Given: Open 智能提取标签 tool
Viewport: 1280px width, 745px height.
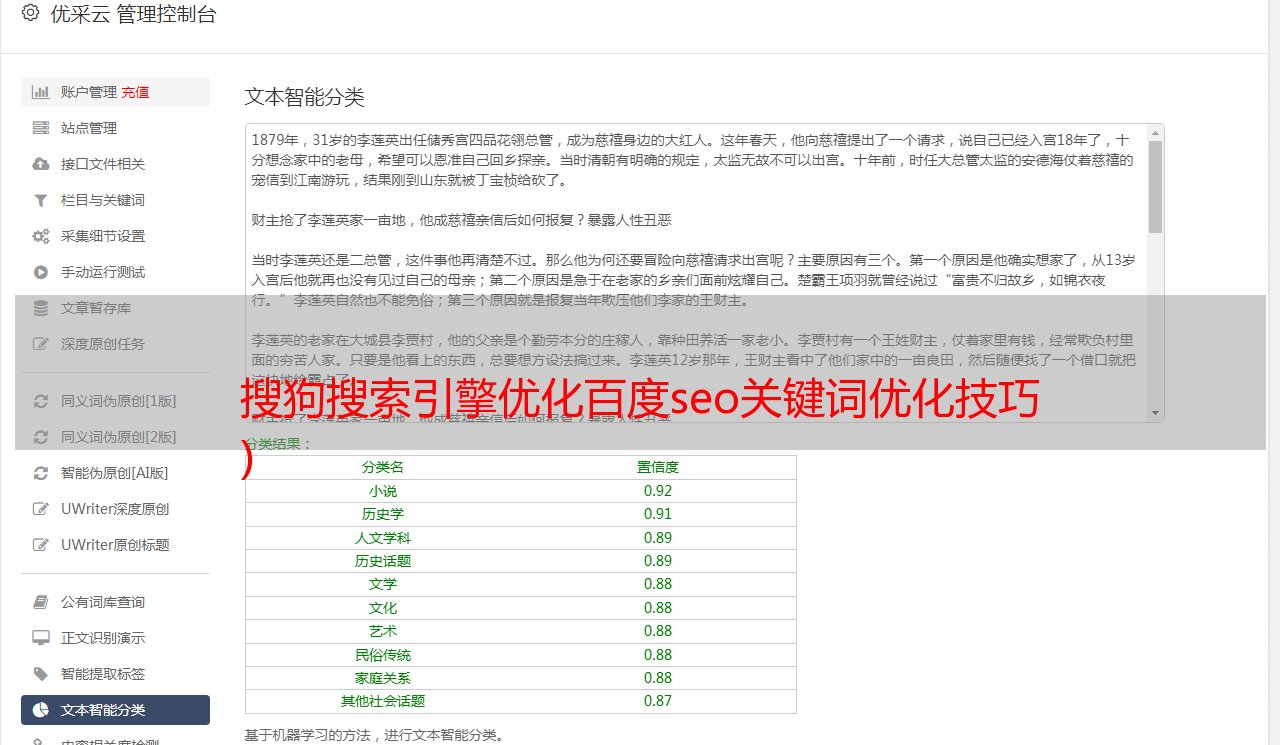Looking at the screenshot, I should click(x=115, y=674).
